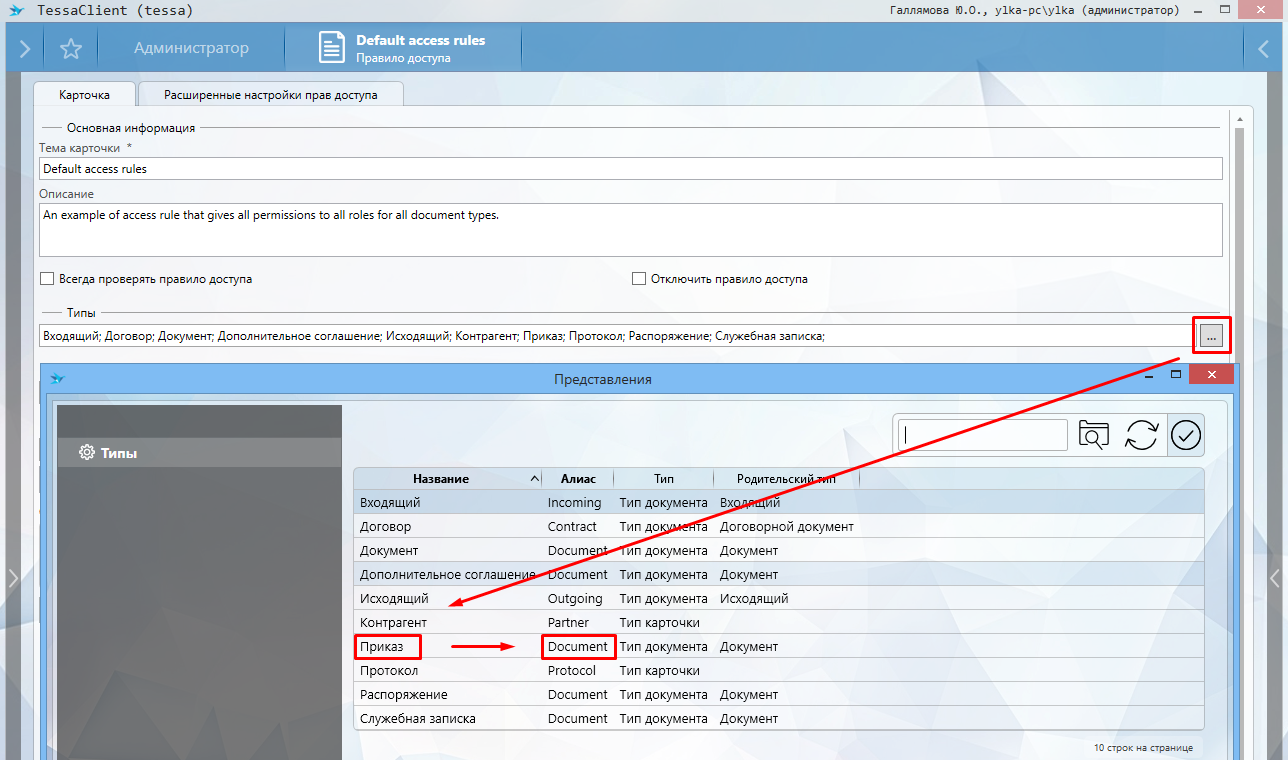1288x760 pixels.
Task: Enable Всегда проверять правило доступа checkbox
Action: (x=47, y=279)
